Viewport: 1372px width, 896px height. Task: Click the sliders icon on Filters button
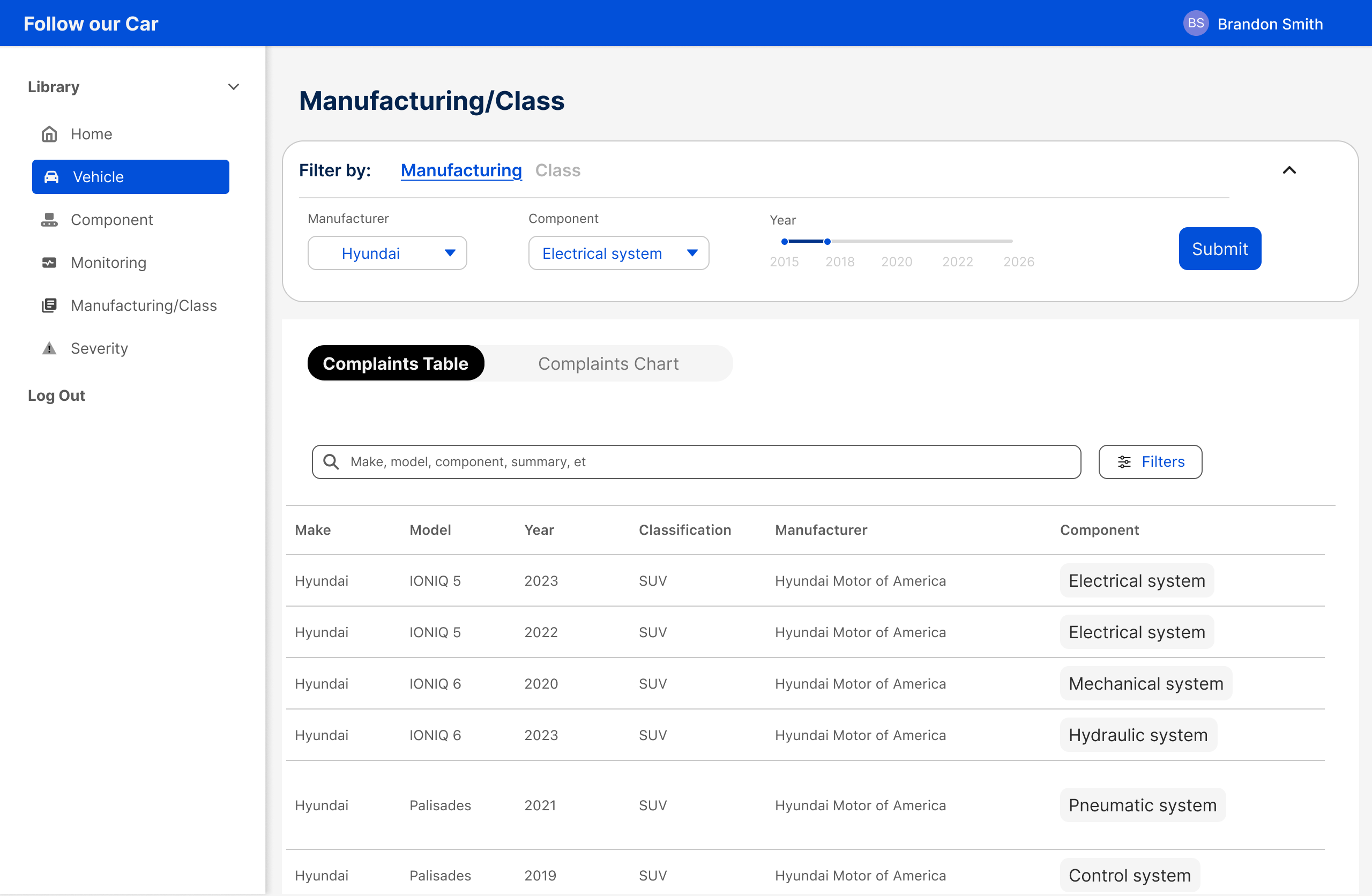pos(1124,462)
